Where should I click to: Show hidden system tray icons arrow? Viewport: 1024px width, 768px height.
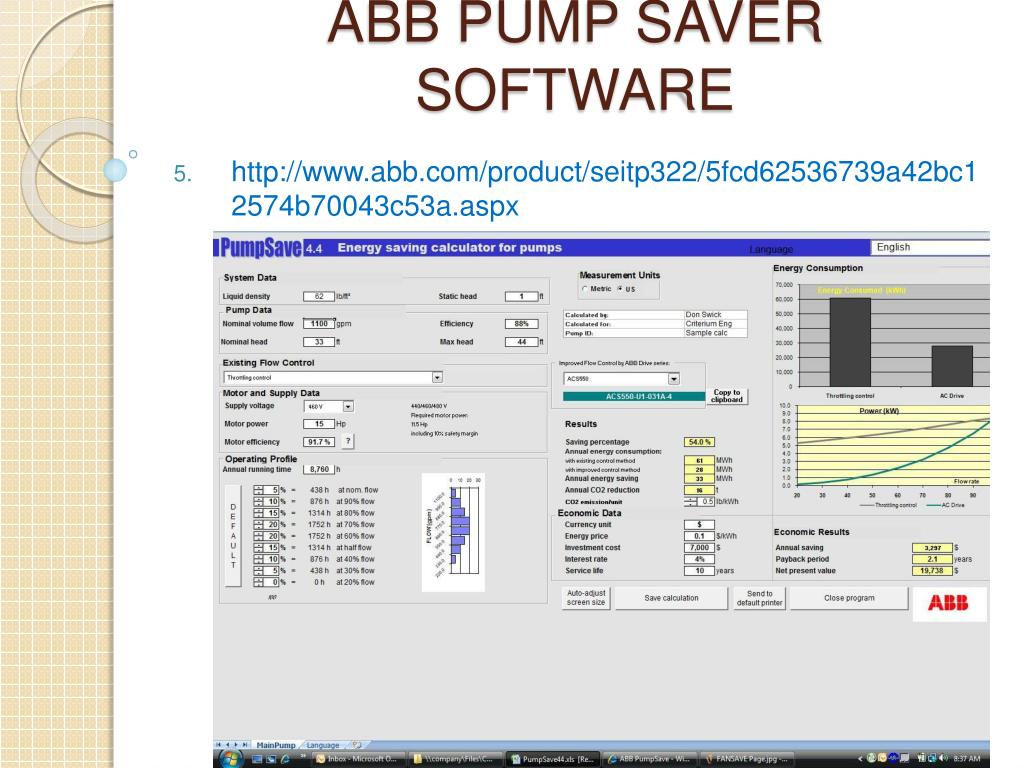859,759
